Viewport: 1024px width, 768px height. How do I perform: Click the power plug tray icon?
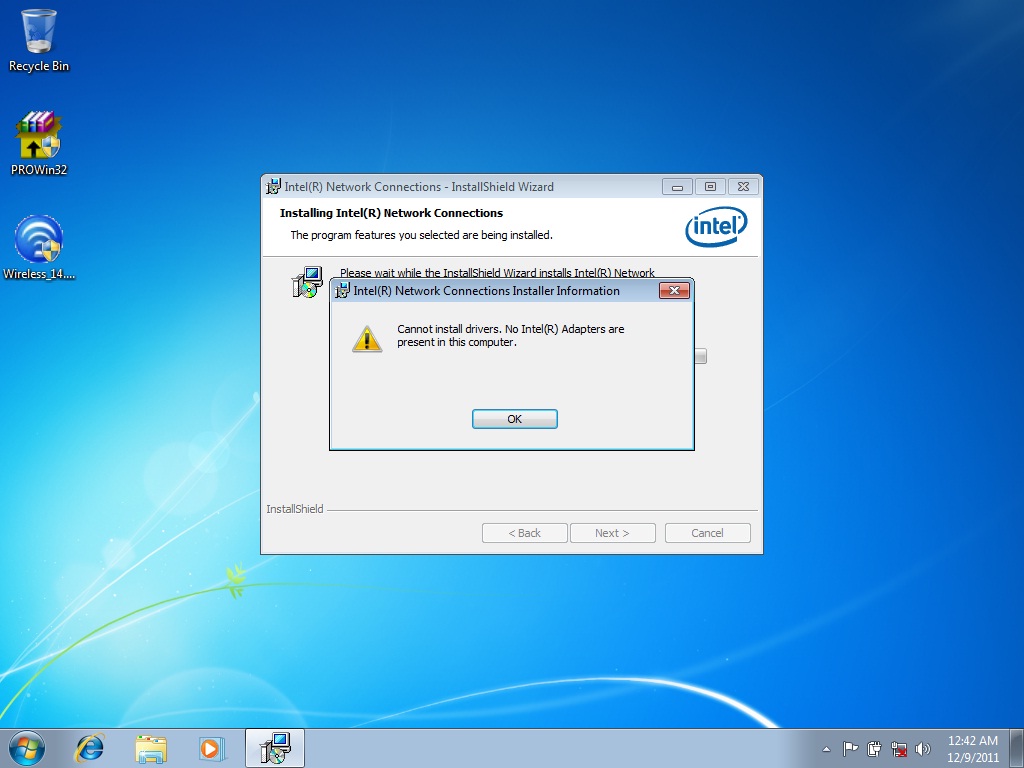pos(874,749)
